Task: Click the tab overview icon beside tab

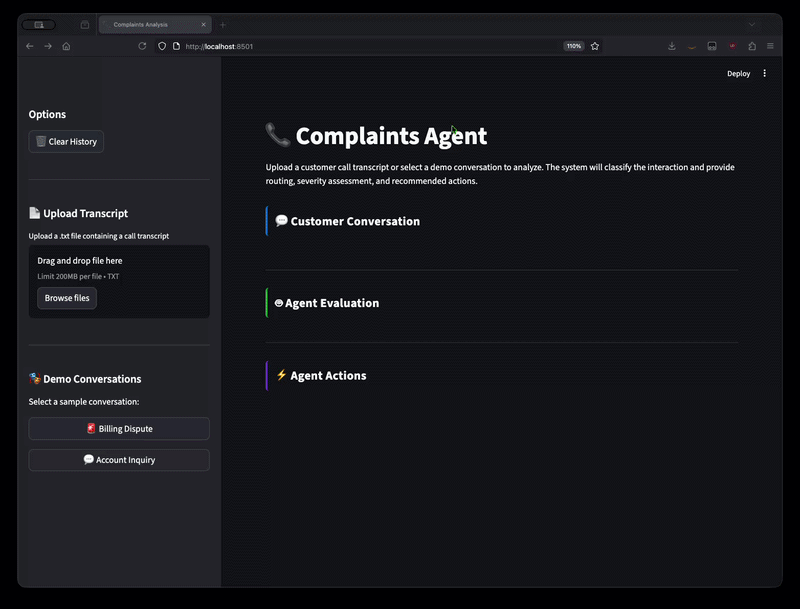Action: pos(85,24)
